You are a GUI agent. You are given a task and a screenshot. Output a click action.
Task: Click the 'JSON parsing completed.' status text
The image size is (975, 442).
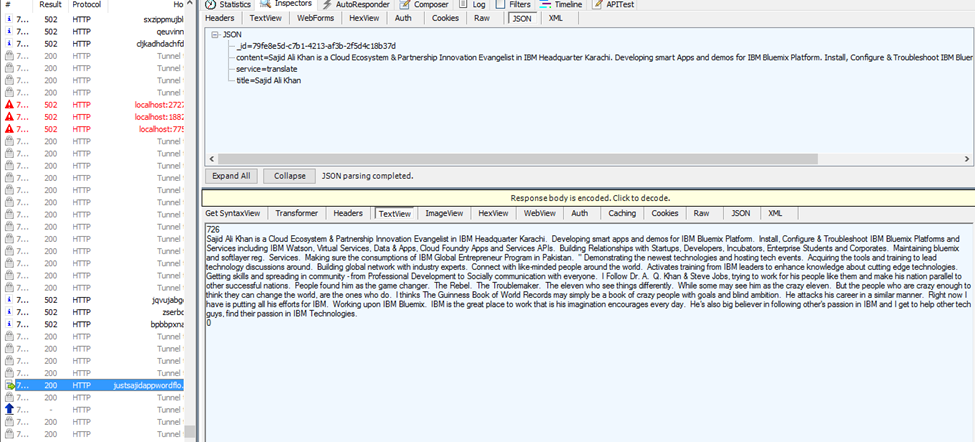pyautogui.click(x=367, y=176)
